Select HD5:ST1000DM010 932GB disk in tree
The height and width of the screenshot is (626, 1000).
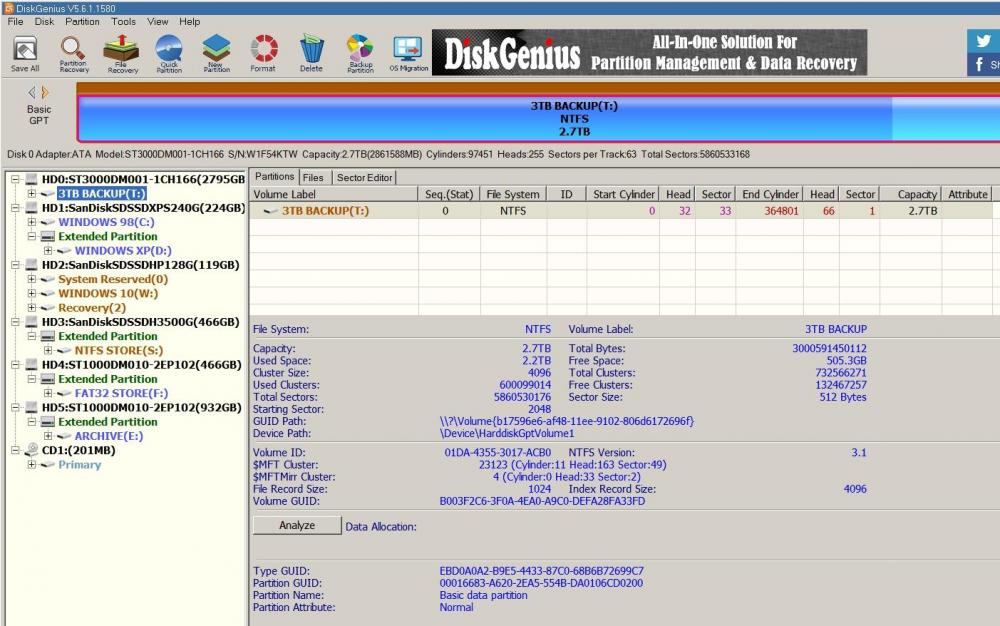[142, 407]
